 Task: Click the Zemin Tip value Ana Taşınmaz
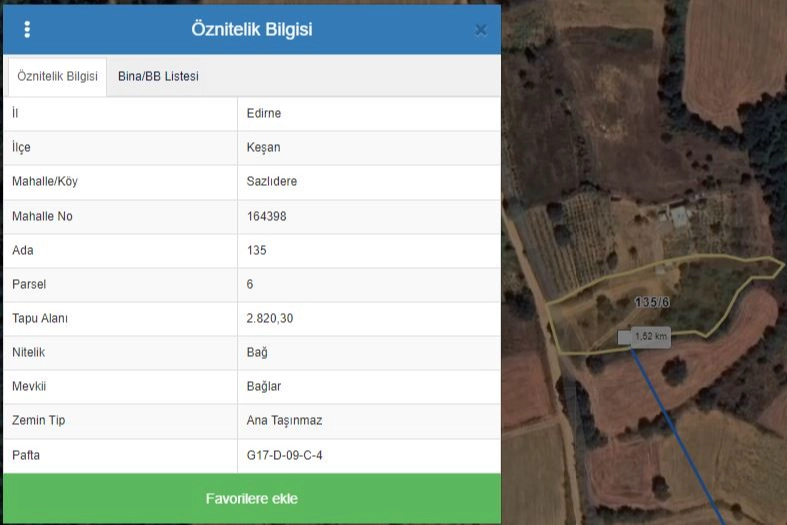[x=284, y=420]
